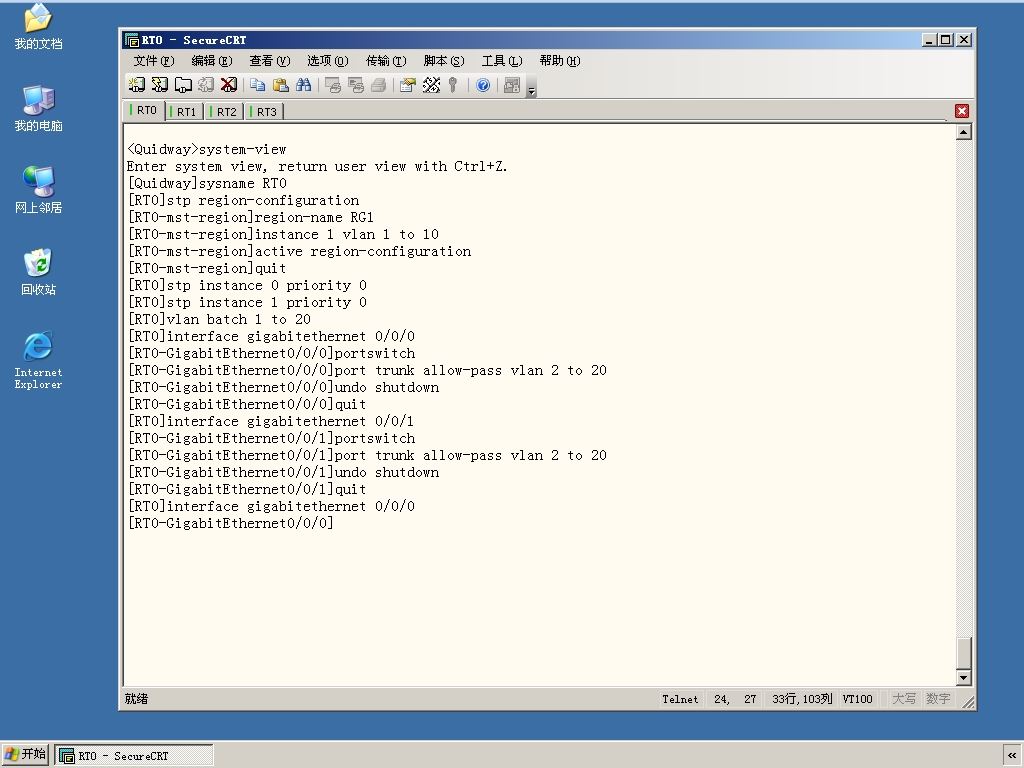
Task: Open the 文件(F) menu
Action: (154, 61)
